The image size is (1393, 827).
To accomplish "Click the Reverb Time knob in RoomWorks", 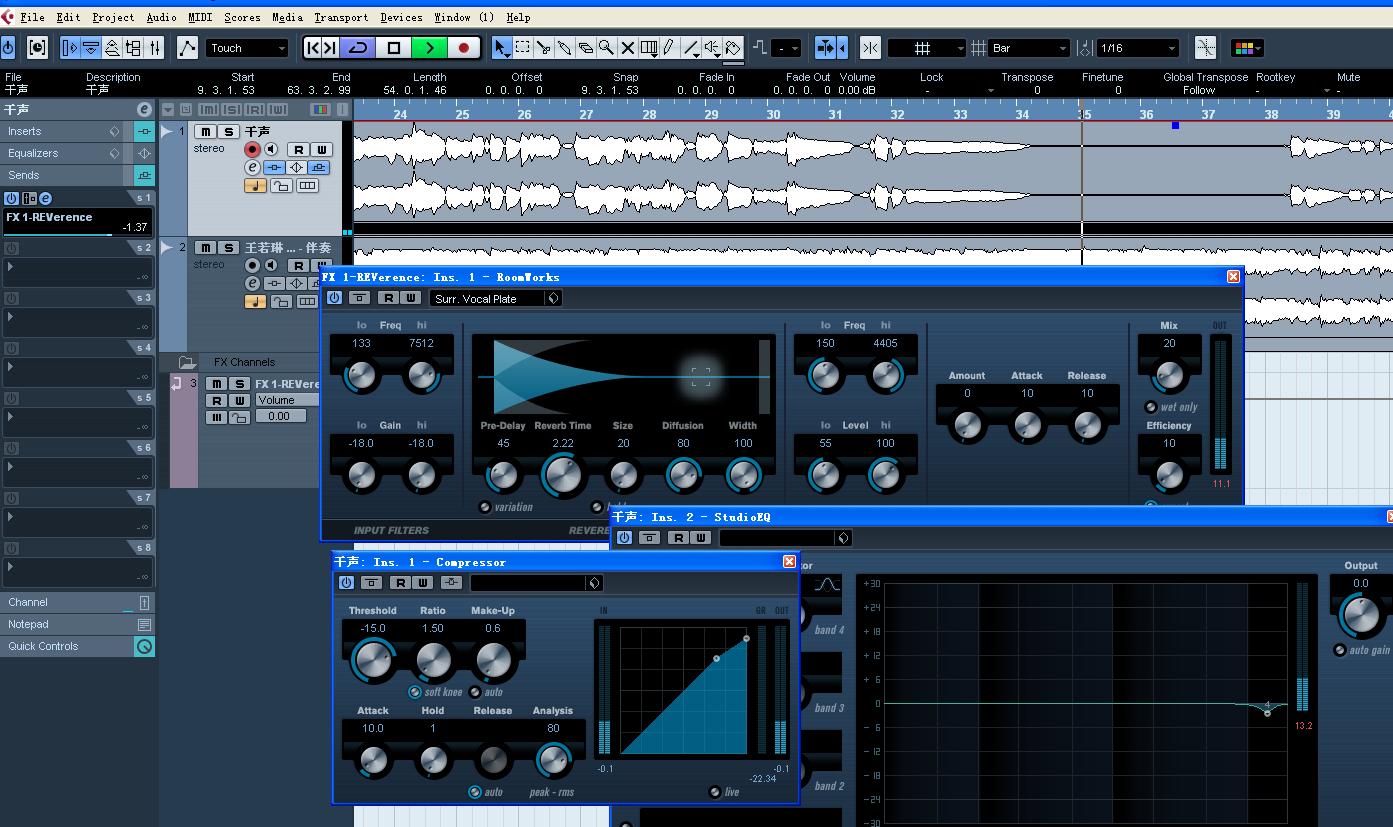I will click(x=563, y=475).
